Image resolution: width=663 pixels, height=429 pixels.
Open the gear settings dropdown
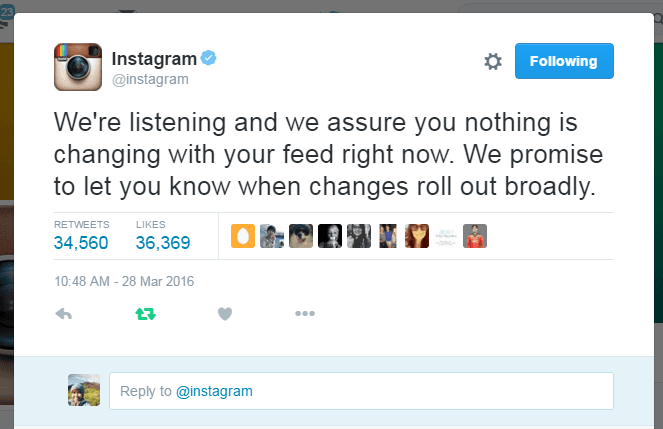(x=493, y=61)
